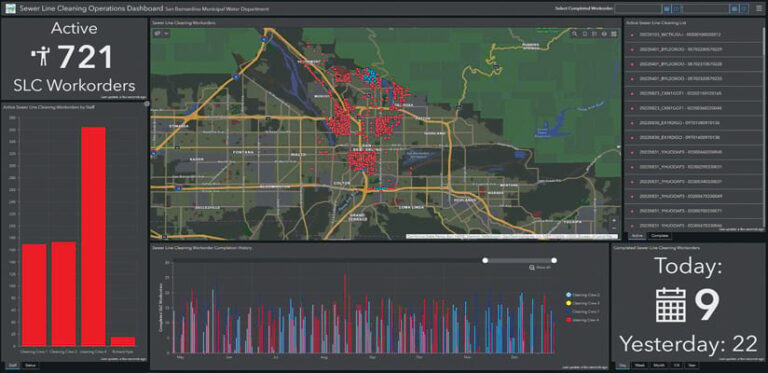The width and height of the screenshot is (768, 373).
Task: Click the layer selector icon on the map
Action: [x=158, y=34]
